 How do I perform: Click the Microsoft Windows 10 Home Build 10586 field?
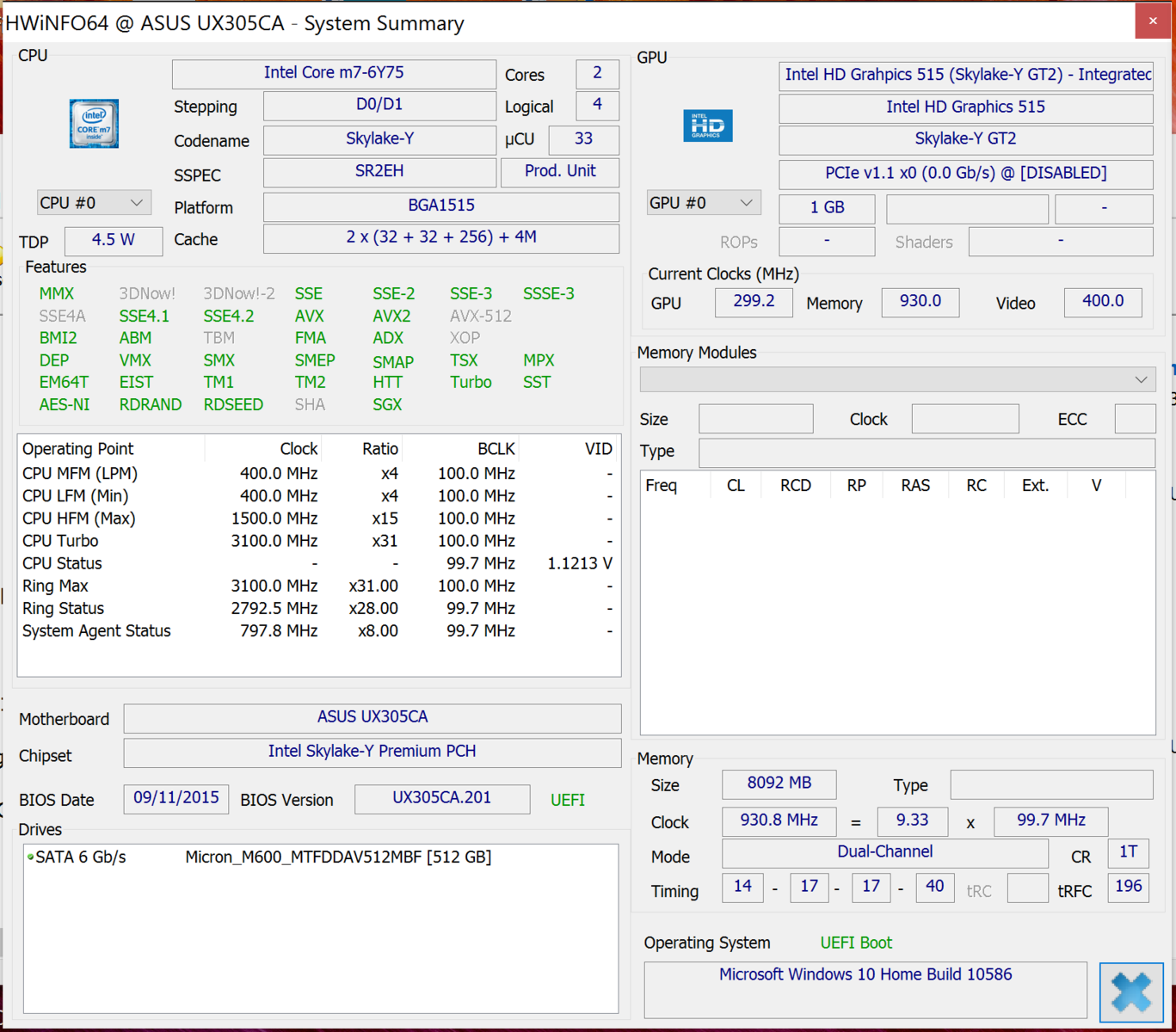(865, 989)
